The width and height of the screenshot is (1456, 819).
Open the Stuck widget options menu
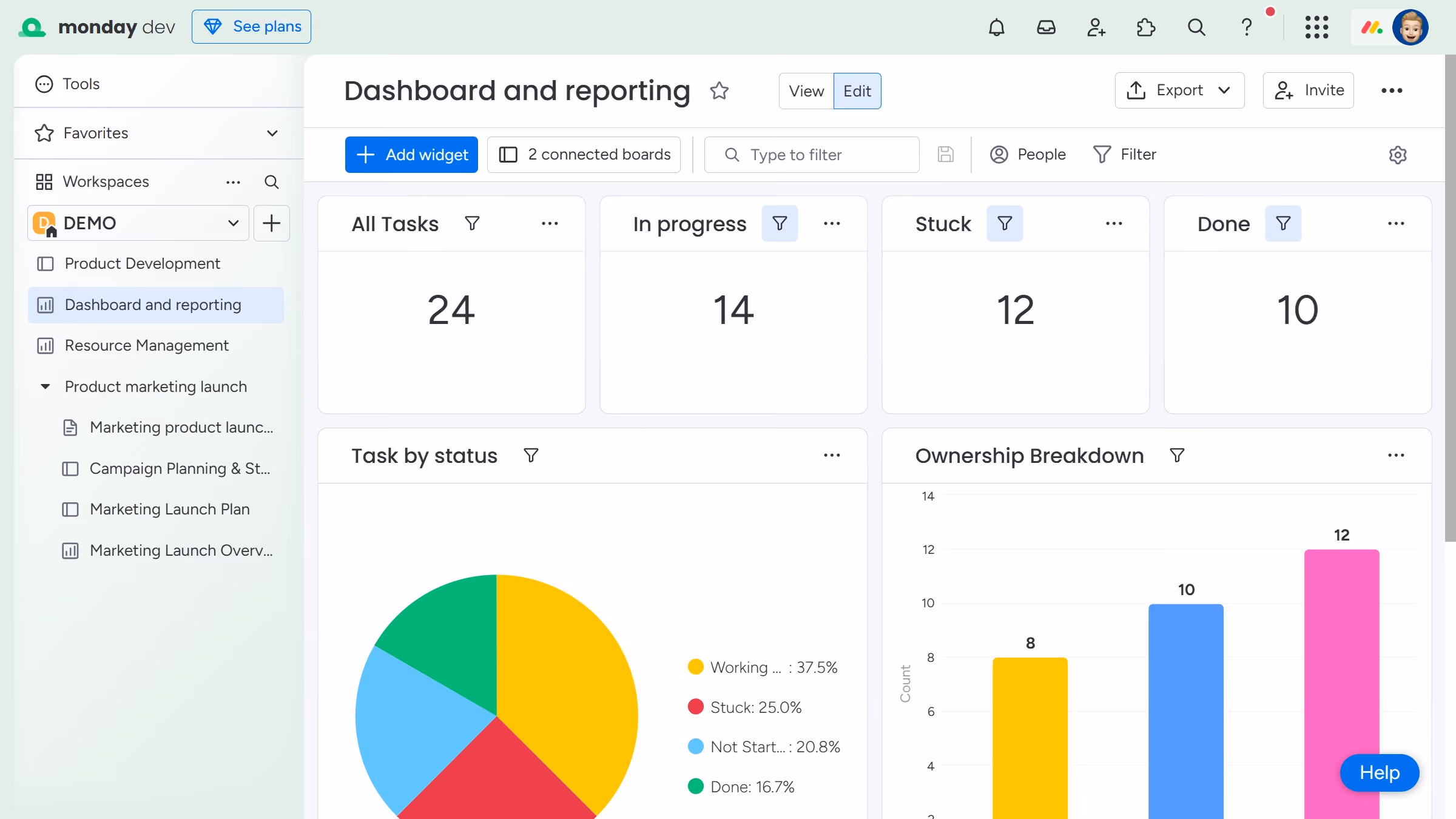1114,224
